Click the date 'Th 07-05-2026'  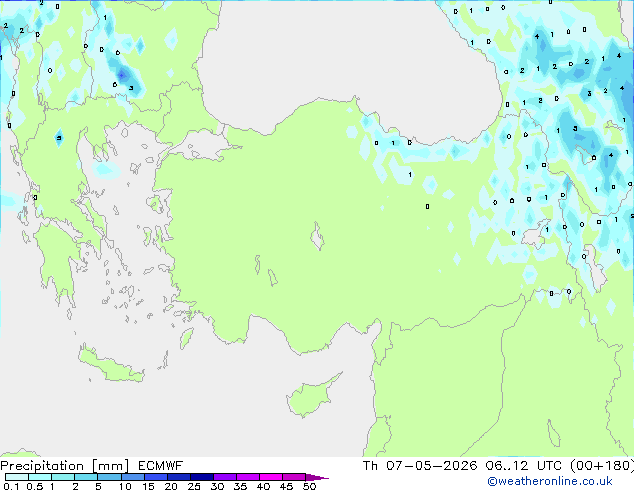pyautogui.click(x=420, y=466)
